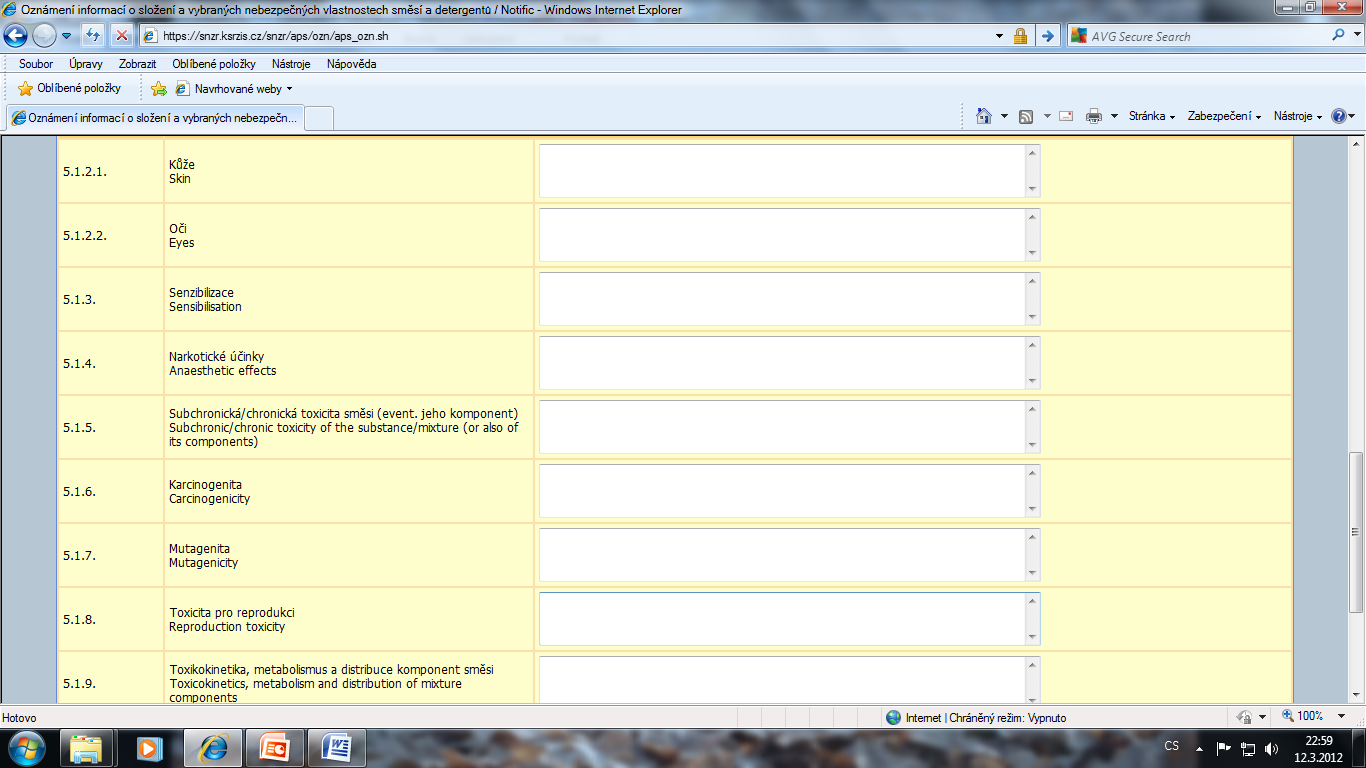This screenshot has height=768, width=1366.
Task: Click the search magnifier icon
Action: 1339,35
